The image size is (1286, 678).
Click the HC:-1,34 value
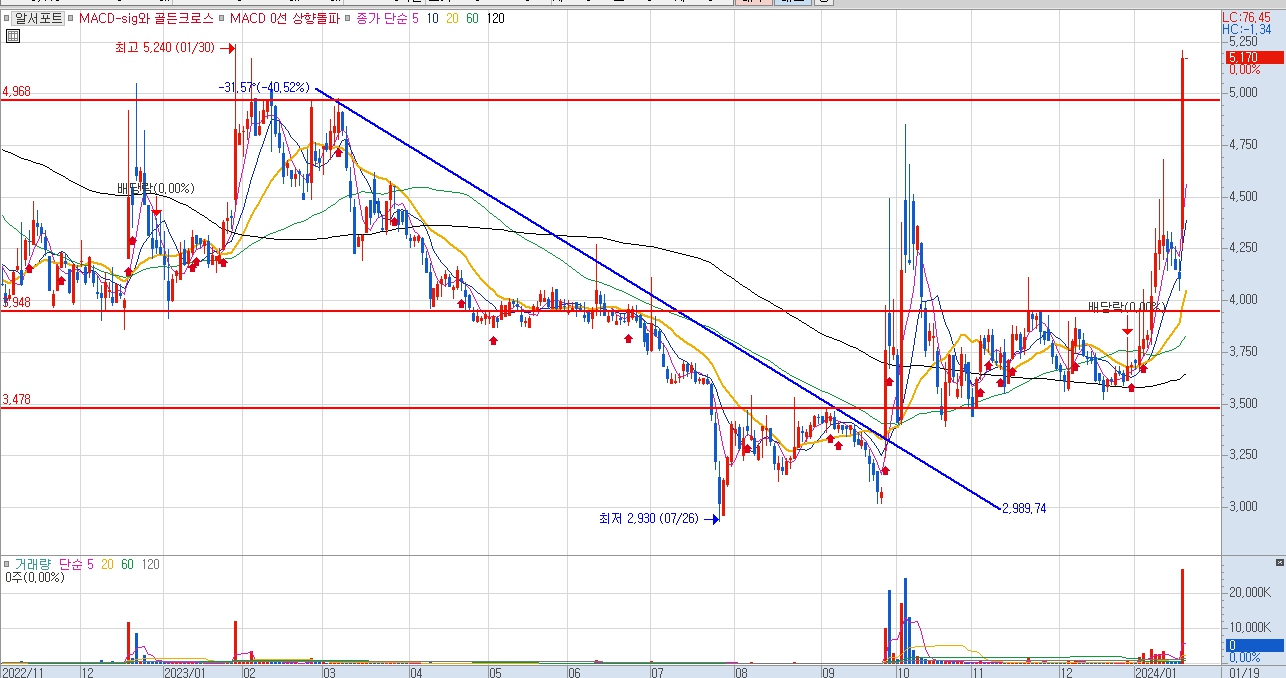[1246, 30]
